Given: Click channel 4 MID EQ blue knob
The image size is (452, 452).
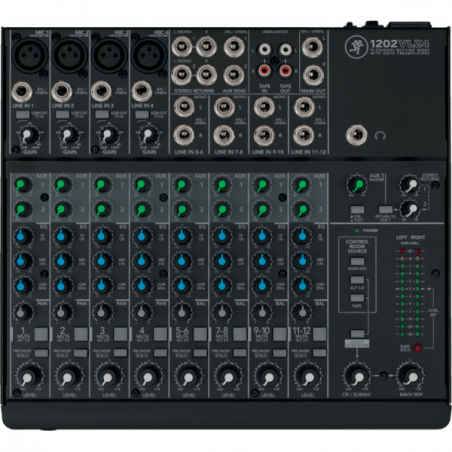Looking at the screenshot, I should (142, 261).
